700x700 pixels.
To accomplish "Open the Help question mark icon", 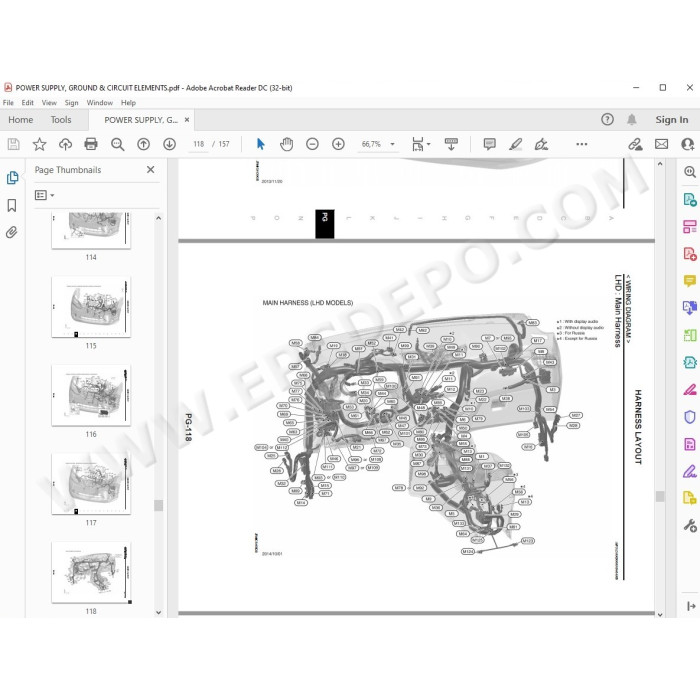I will pos(607,119).
